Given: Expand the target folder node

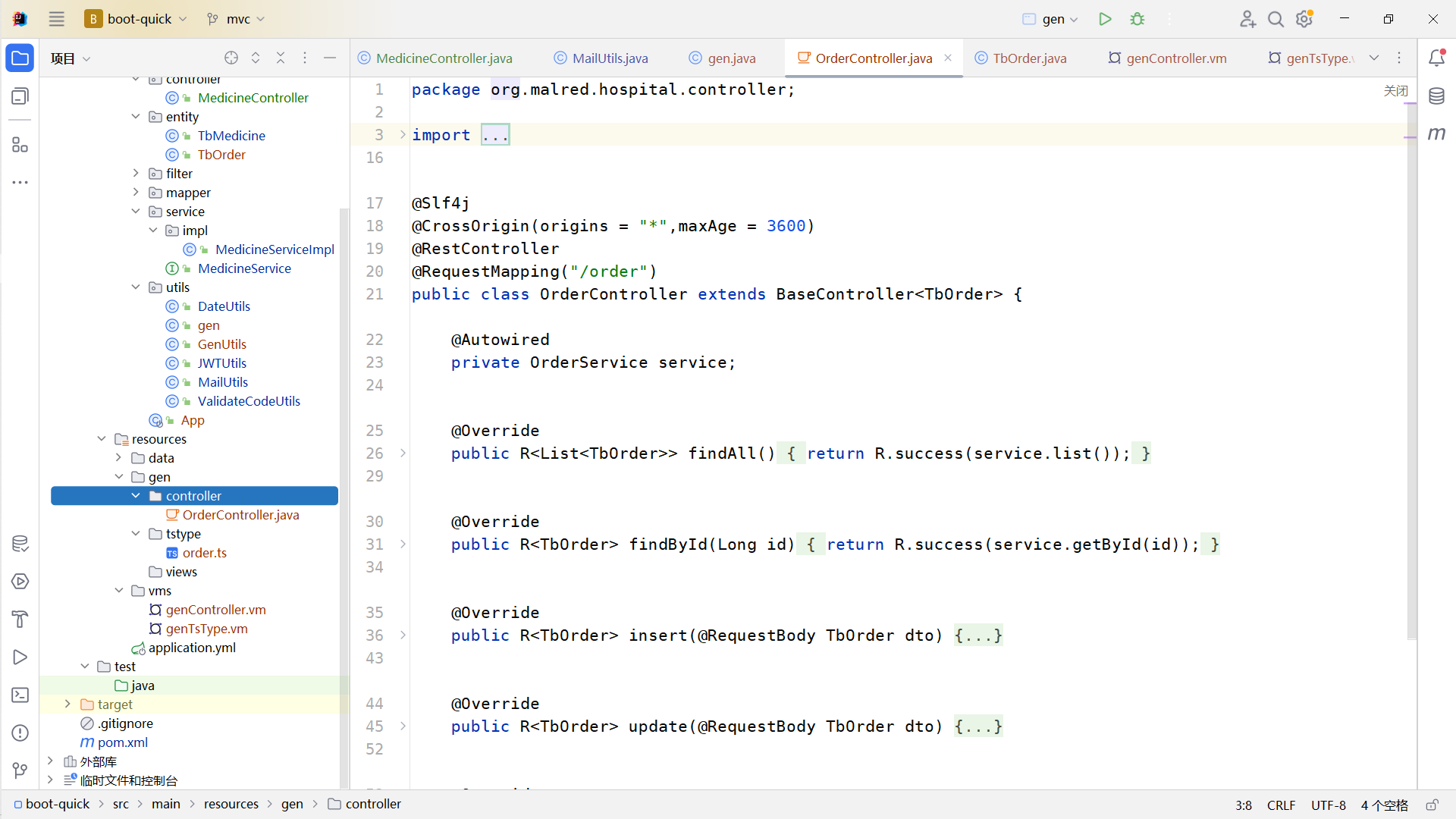Looking at the screenshot, I should click(67, 704).
